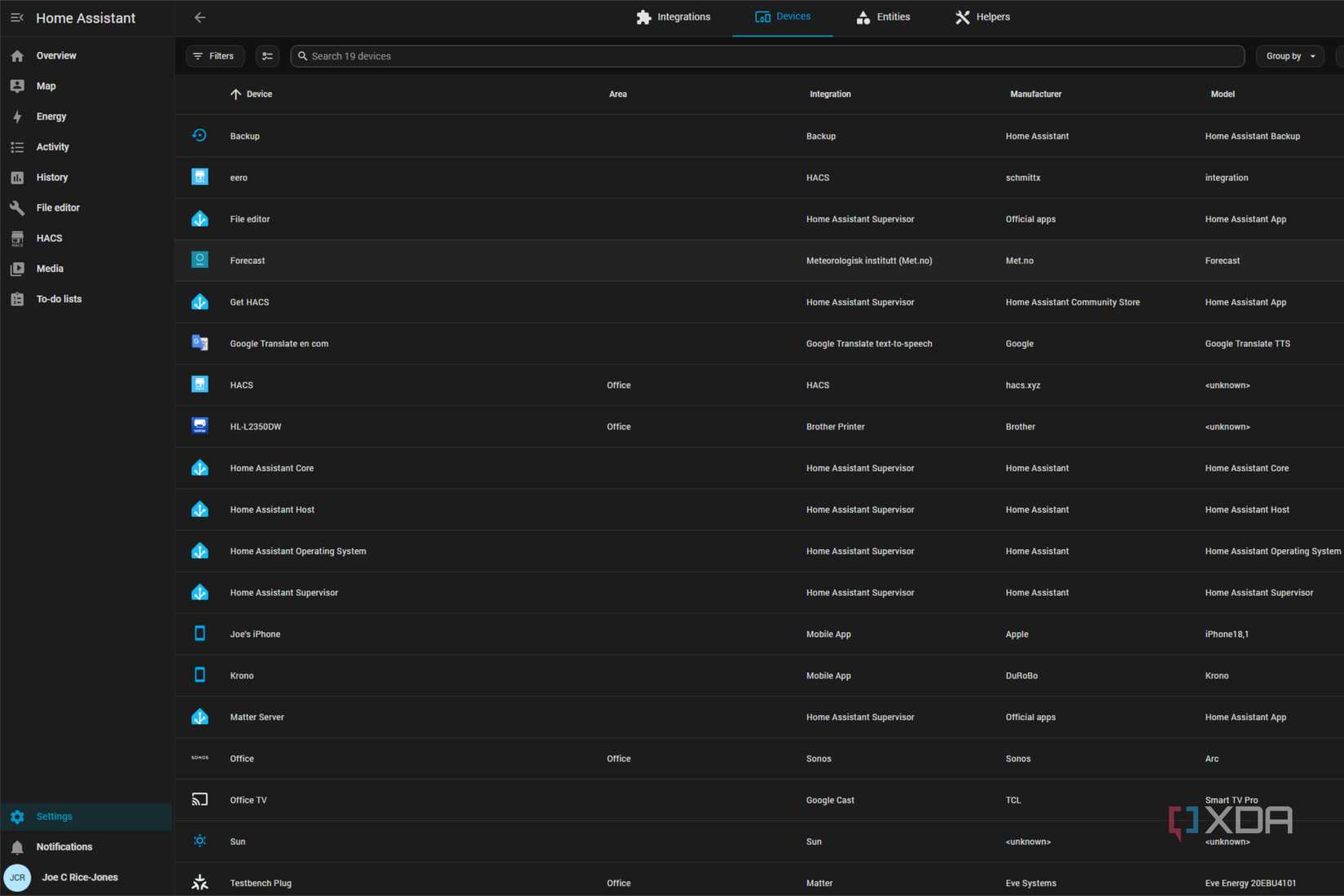1344x896 pixels.
Task: Sort by the Model column header
Action: 1223,94
